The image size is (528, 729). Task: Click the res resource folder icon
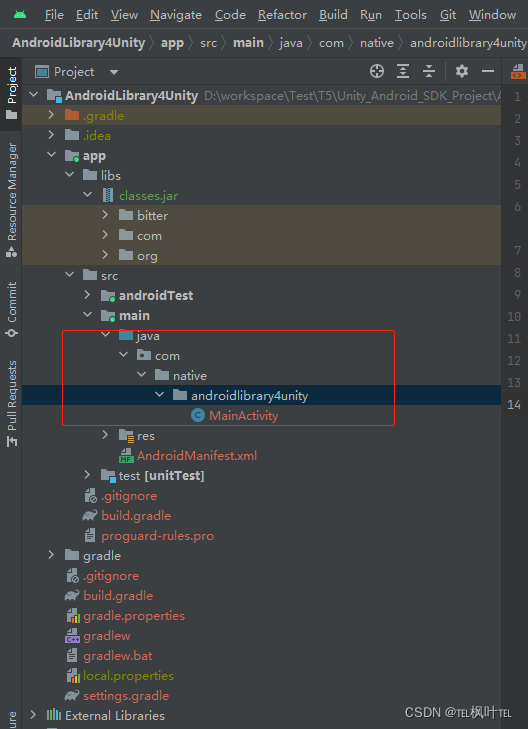[126, 436]
